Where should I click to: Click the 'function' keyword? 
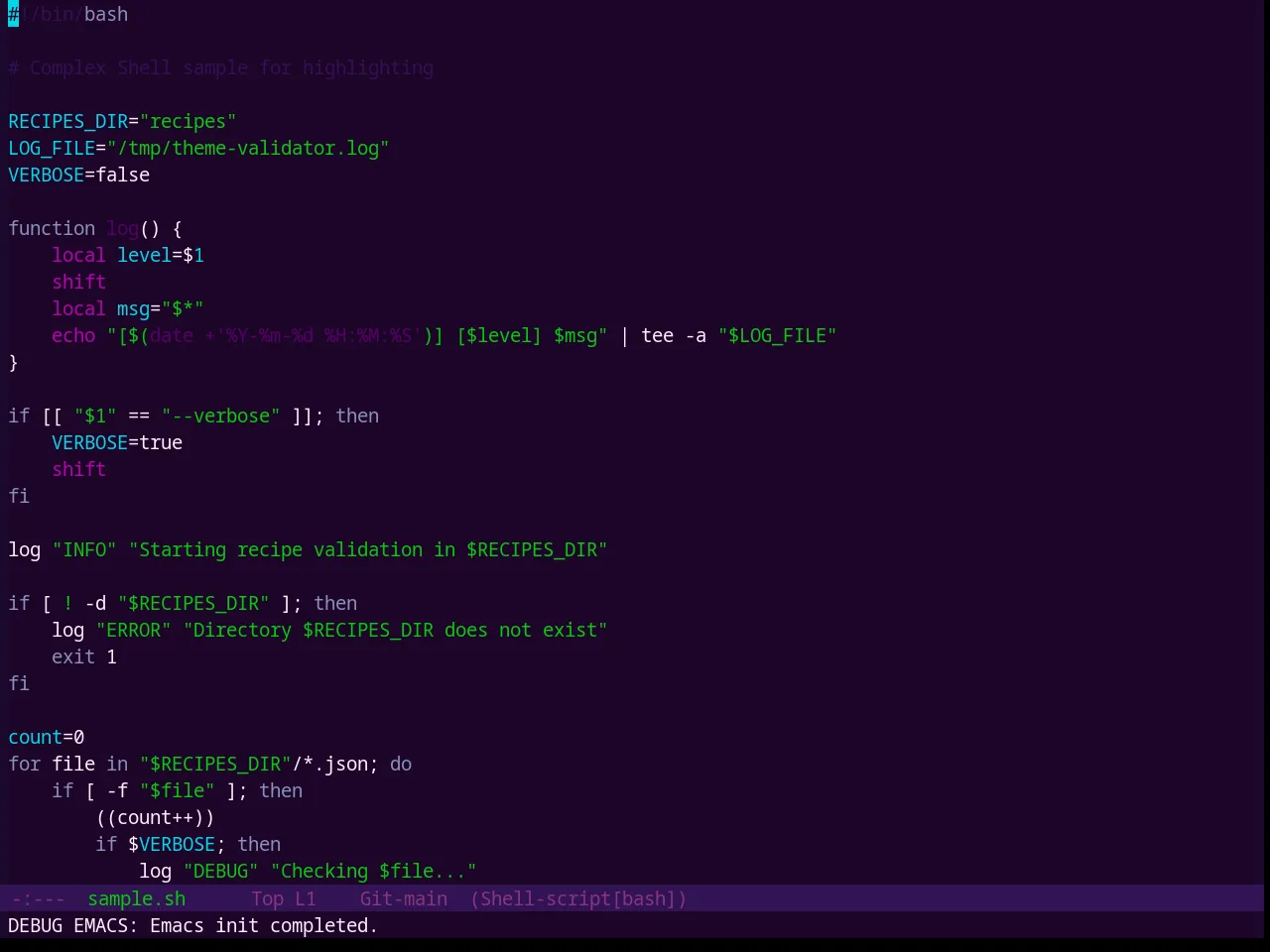coord(52,228)
